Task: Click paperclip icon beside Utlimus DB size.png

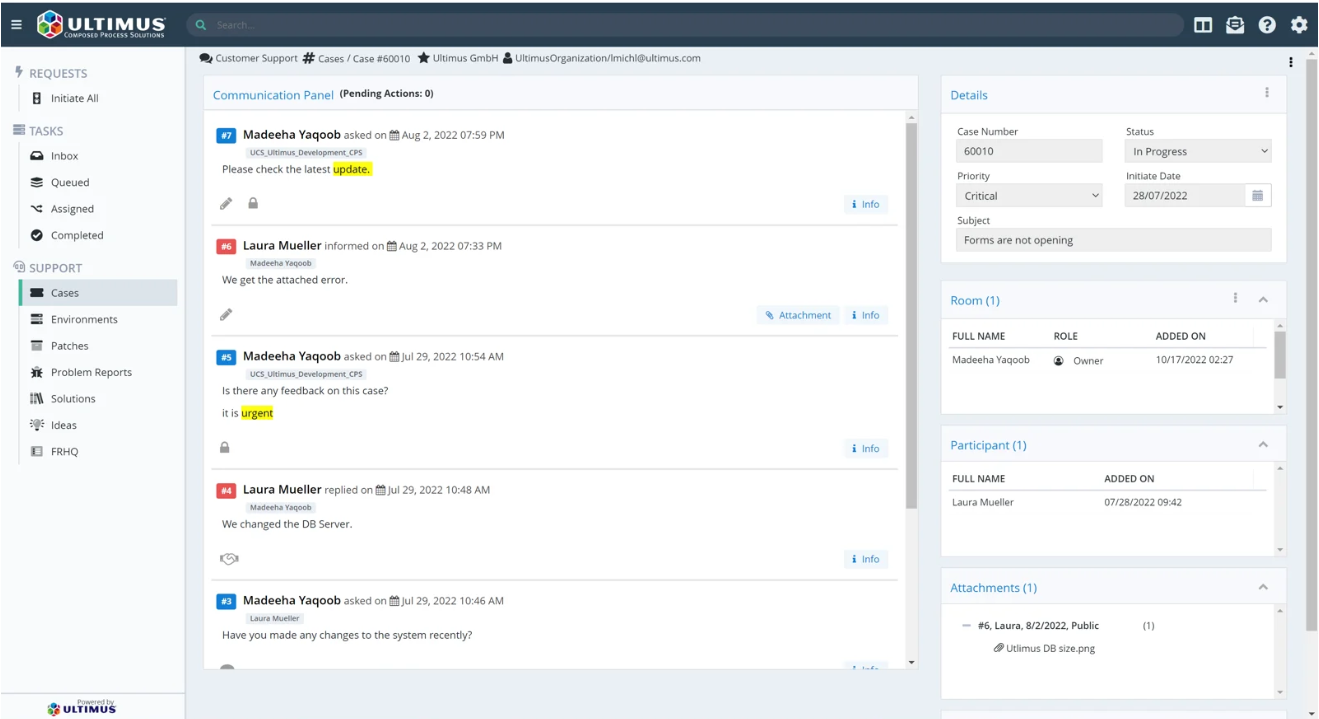Action: (x=998, y=648)
